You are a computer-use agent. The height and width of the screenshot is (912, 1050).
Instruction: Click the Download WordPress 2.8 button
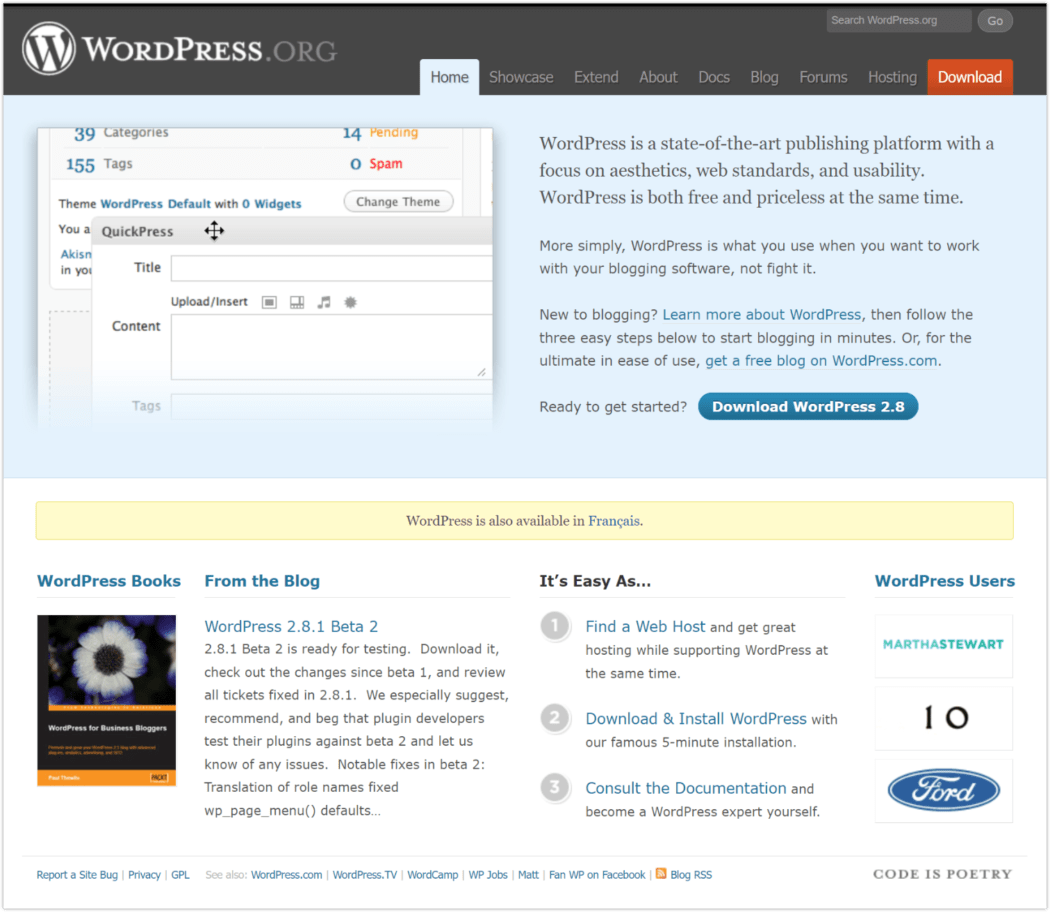(807, 406)
